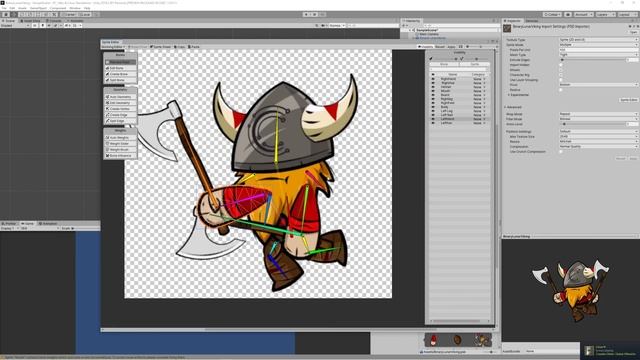Run the Auto Geometry tool

[x=120, y=97]
